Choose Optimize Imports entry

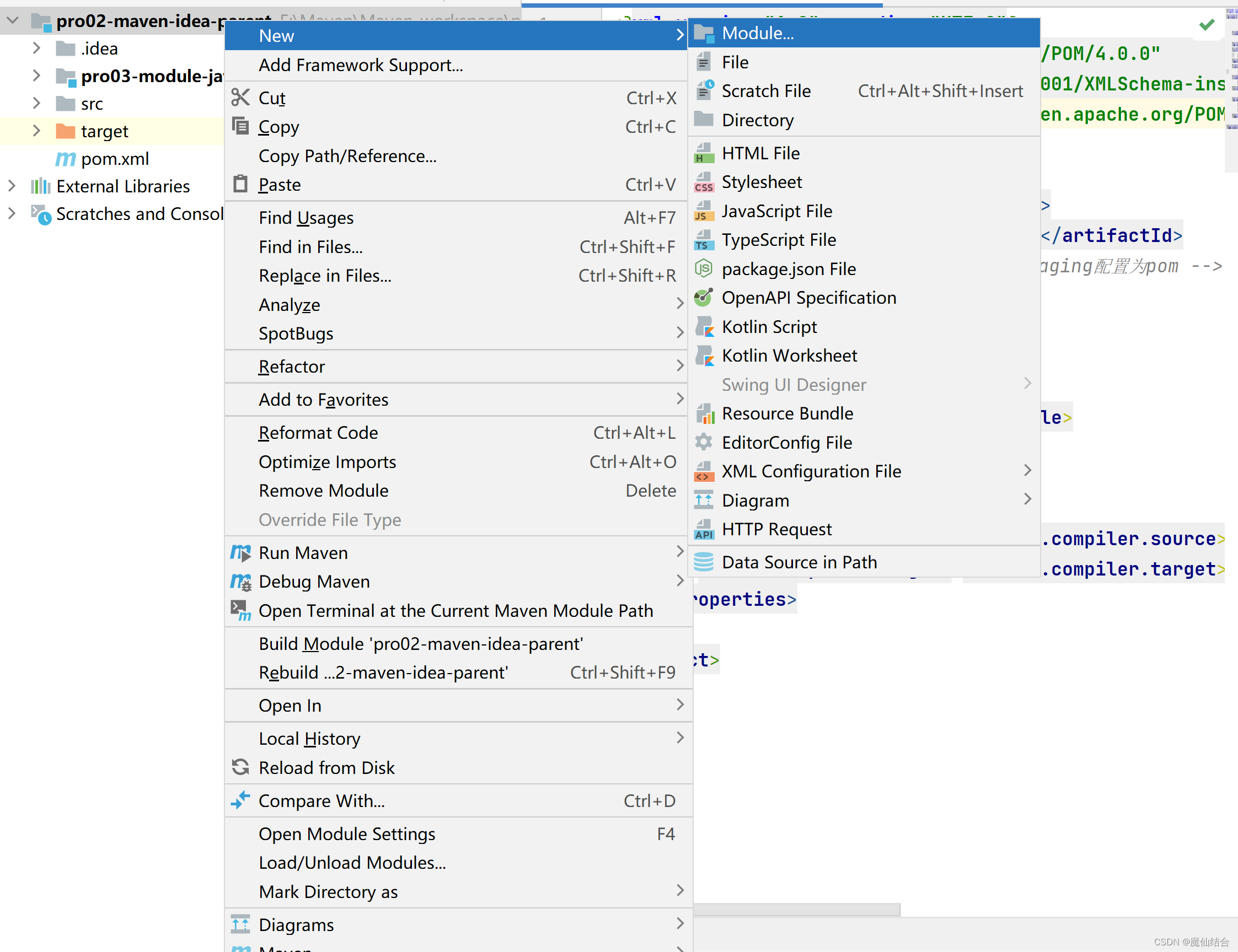click(456, 462)
